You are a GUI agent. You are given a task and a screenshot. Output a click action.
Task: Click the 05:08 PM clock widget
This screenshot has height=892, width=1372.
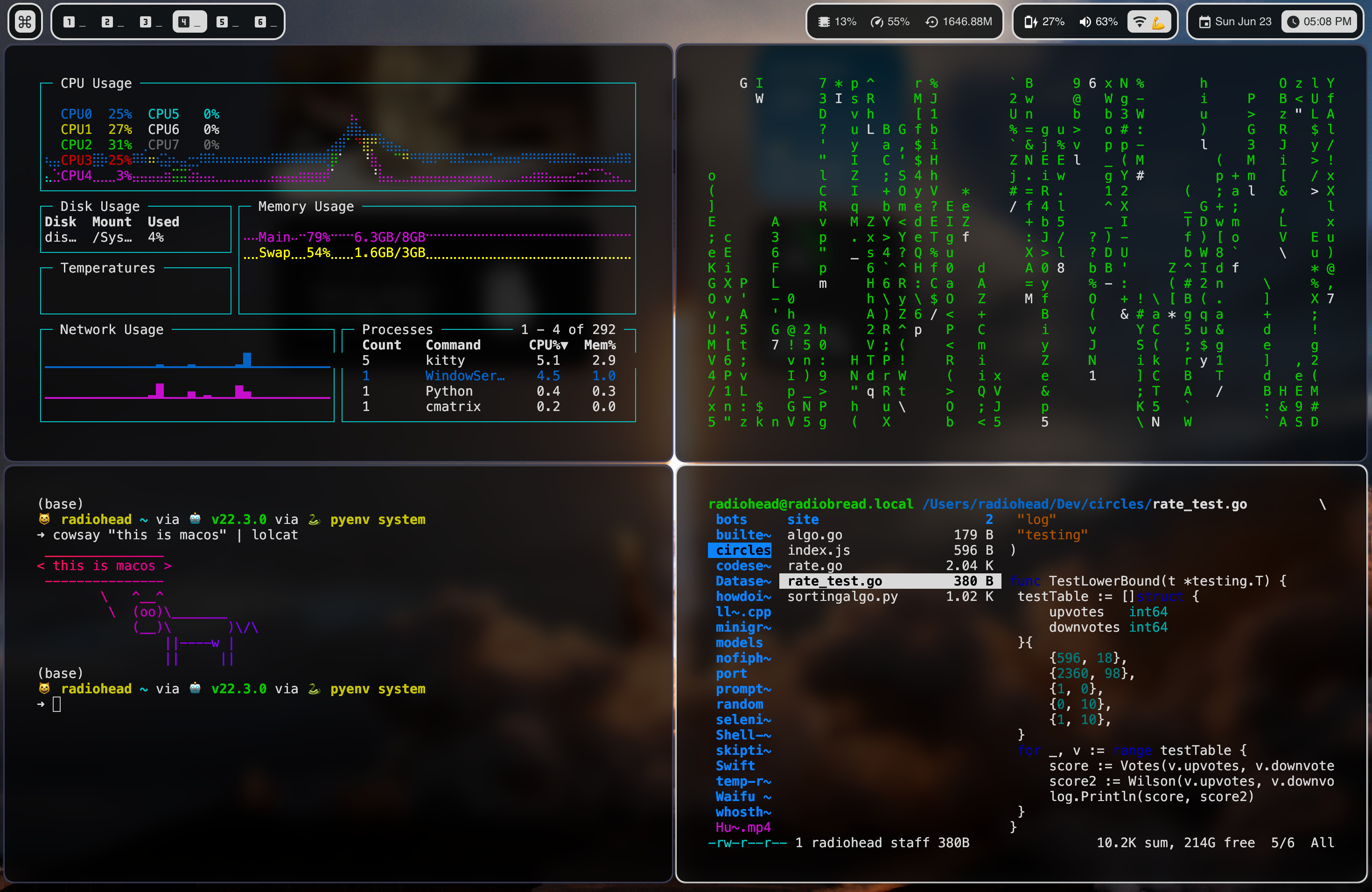click(1320, 22)
